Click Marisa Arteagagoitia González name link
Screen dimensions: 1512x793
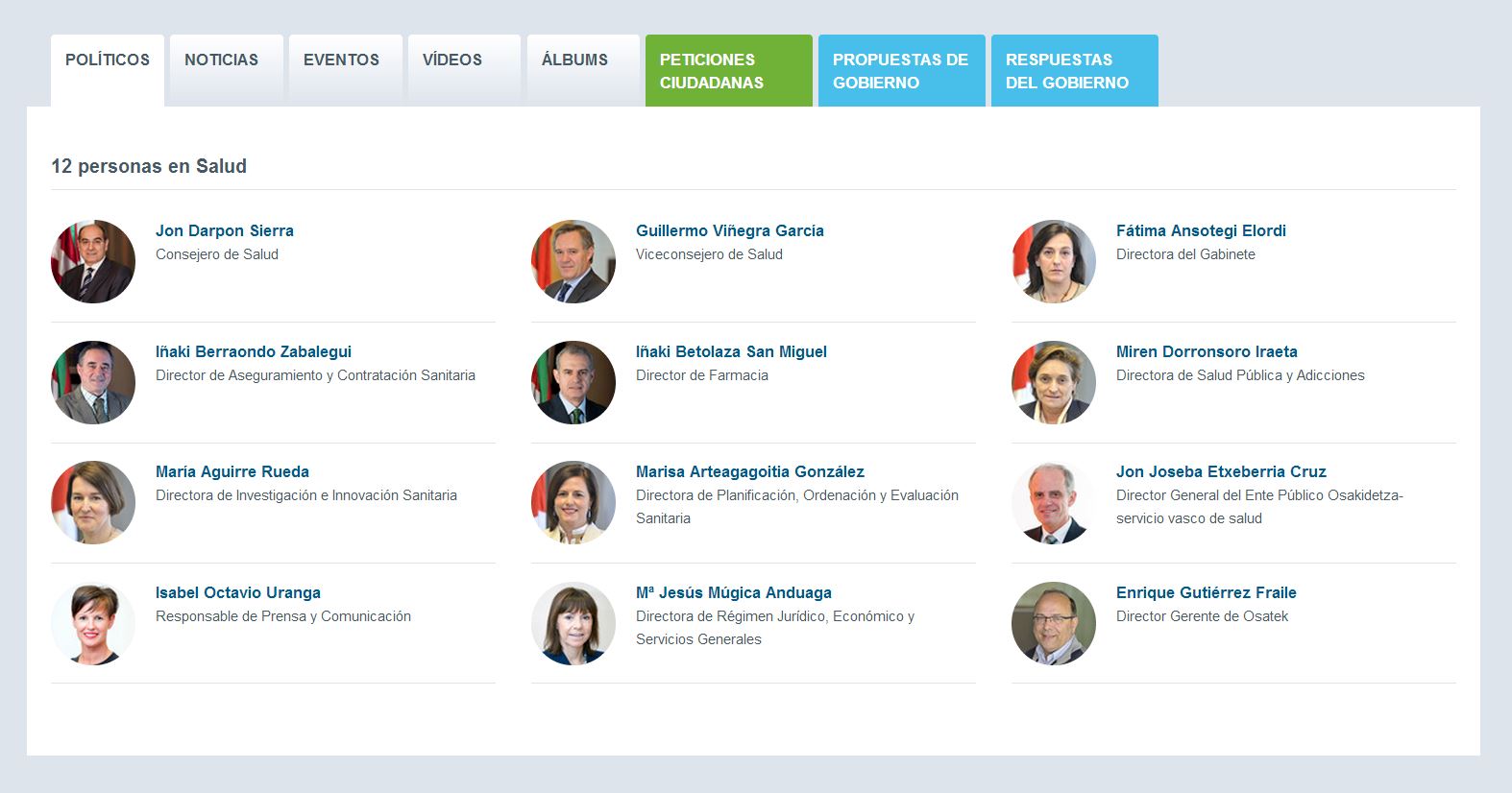pos(749,471)
